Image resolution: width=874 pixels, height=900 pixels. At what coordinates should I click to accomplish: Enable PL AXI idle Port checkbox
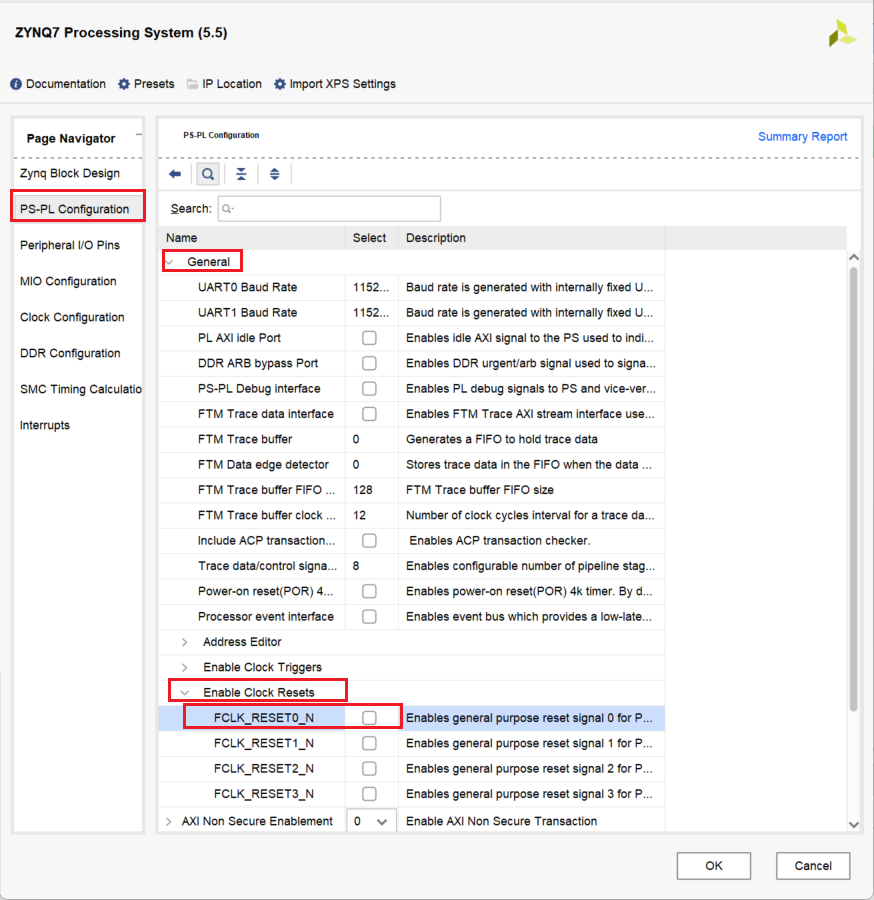coord(369,338)
